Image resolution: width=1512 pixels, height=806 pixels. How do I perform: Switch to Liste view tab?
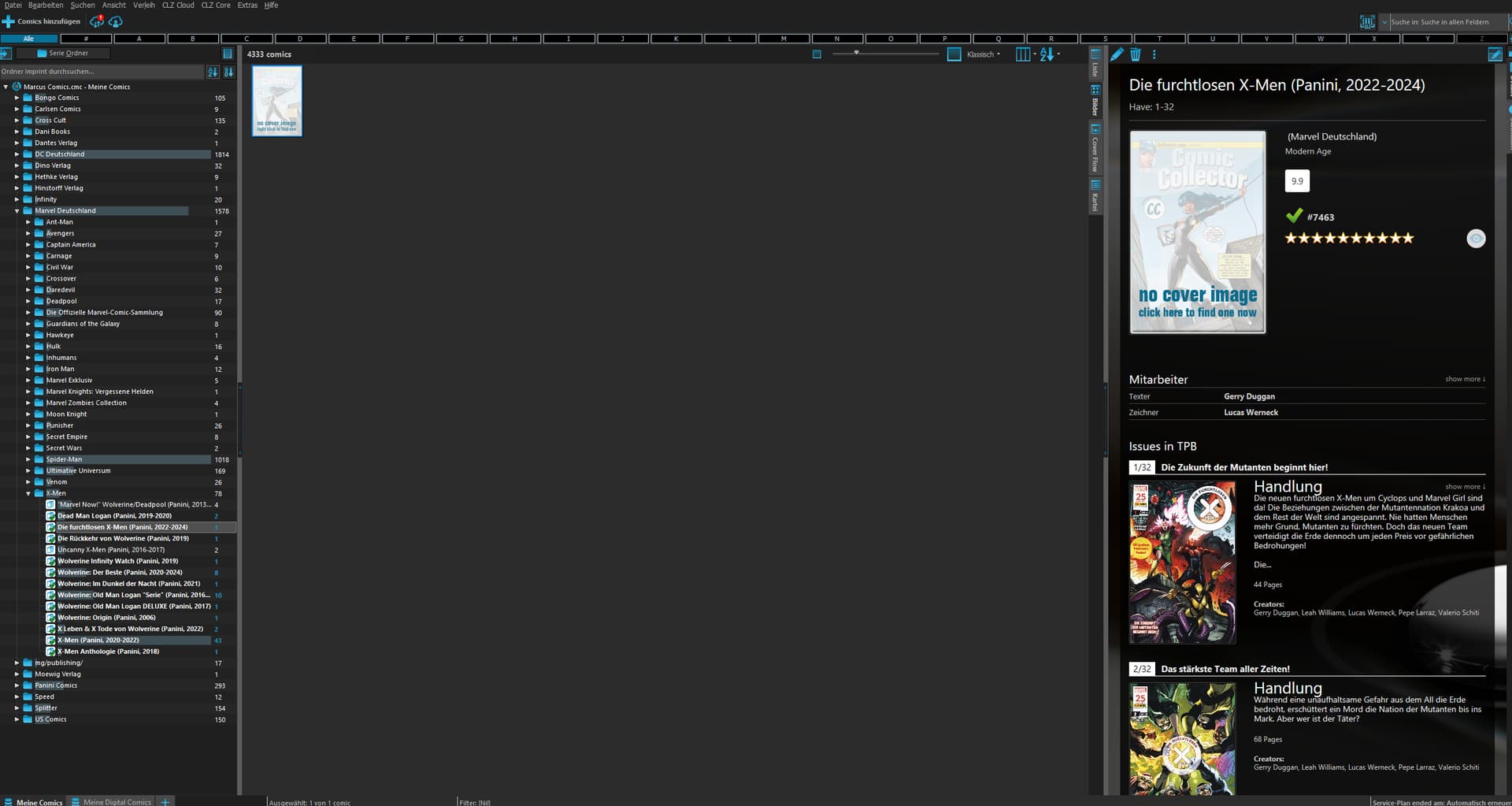coord(1095,64)
